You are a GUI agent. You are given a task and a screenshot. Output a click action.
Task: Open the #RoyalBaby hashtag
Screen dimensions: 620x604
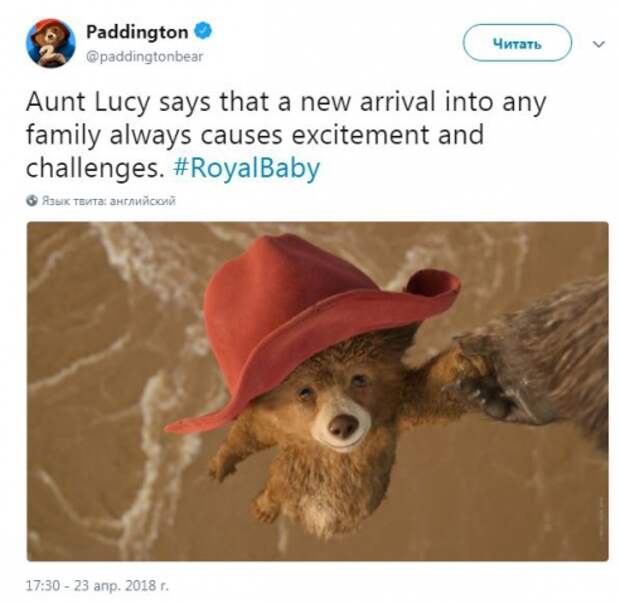[x=246, y=168]
